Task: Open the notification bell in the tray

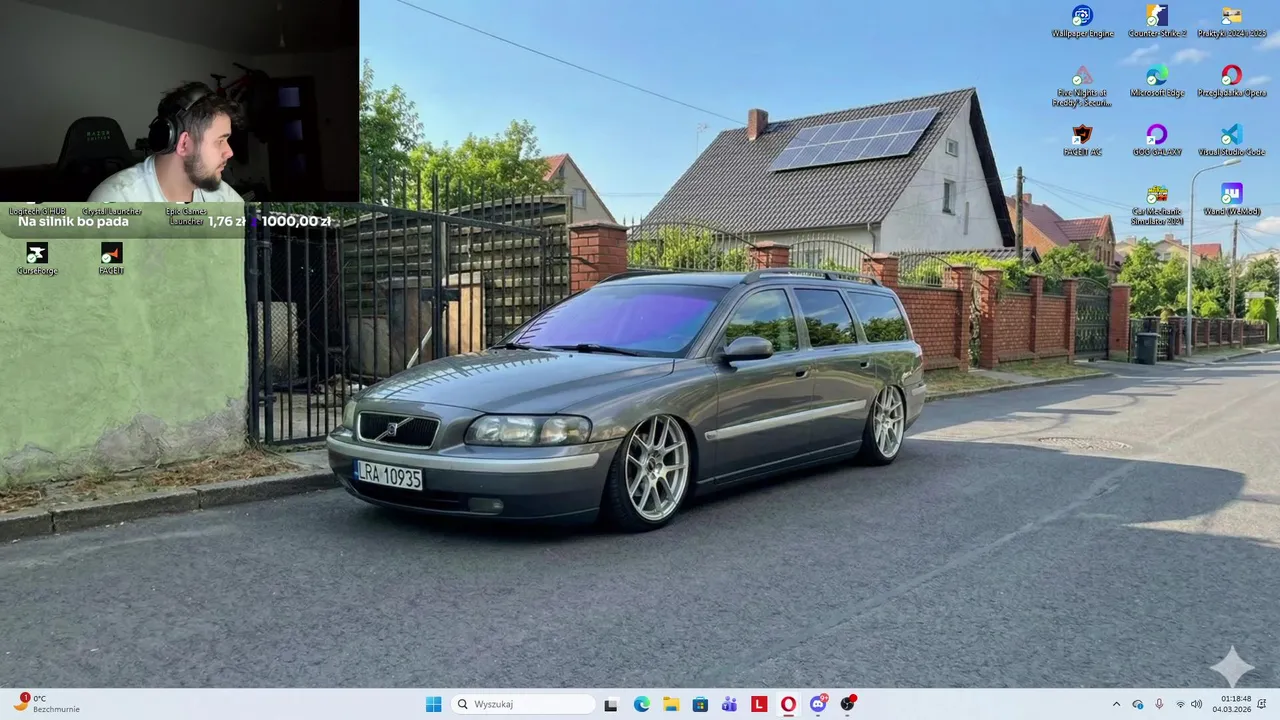Action: click(1262, 704)
